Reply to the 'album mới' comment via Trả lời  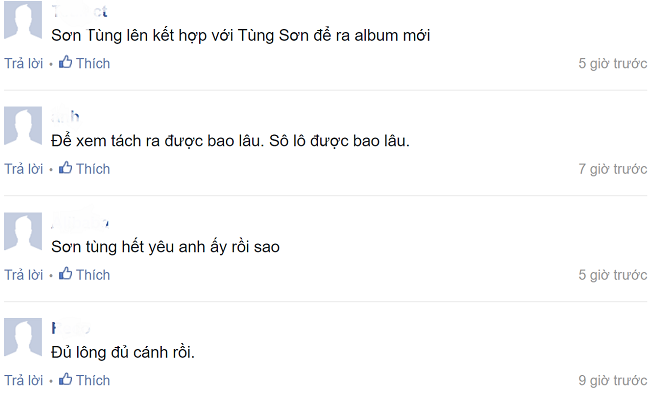(x=24, y=63)
